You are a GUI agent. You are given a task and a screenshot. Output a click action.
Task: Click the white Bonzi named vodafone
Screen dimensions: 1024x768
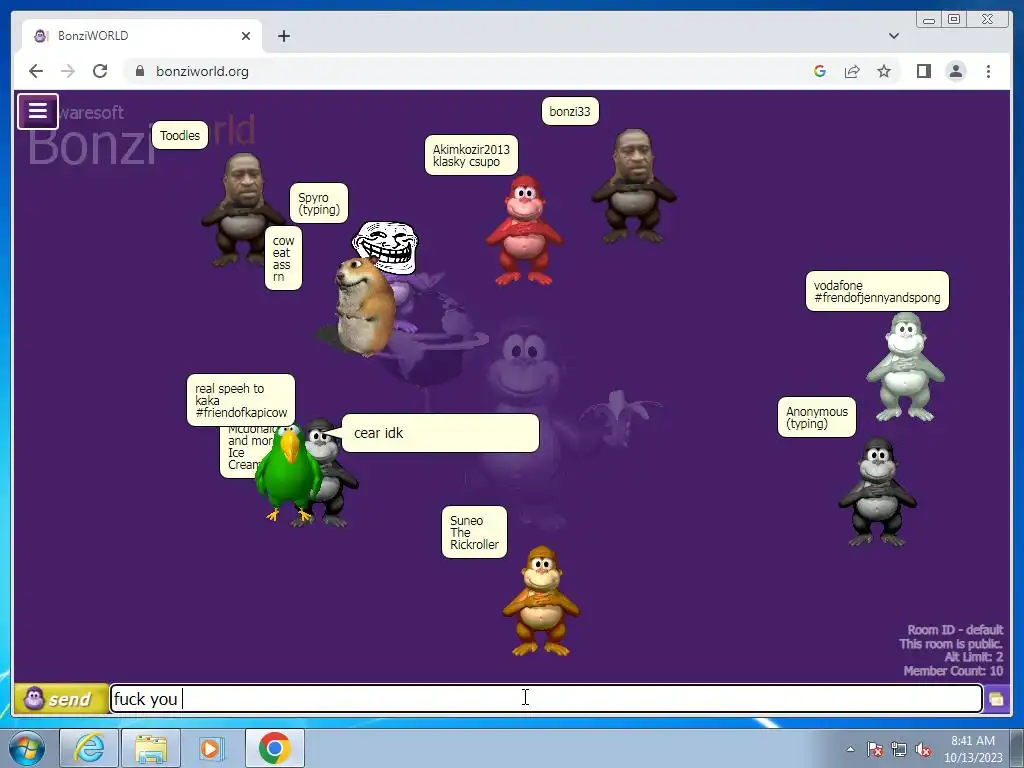click(905, 366)
